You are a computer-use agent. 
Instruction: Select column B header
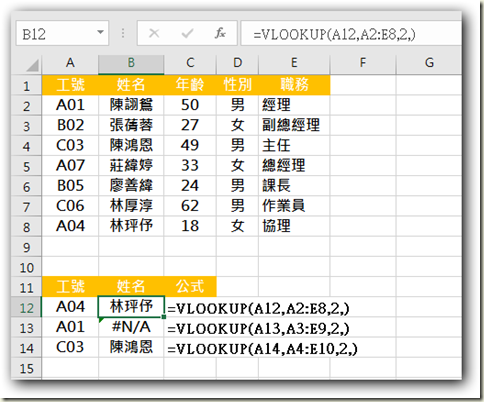[131, 63]
